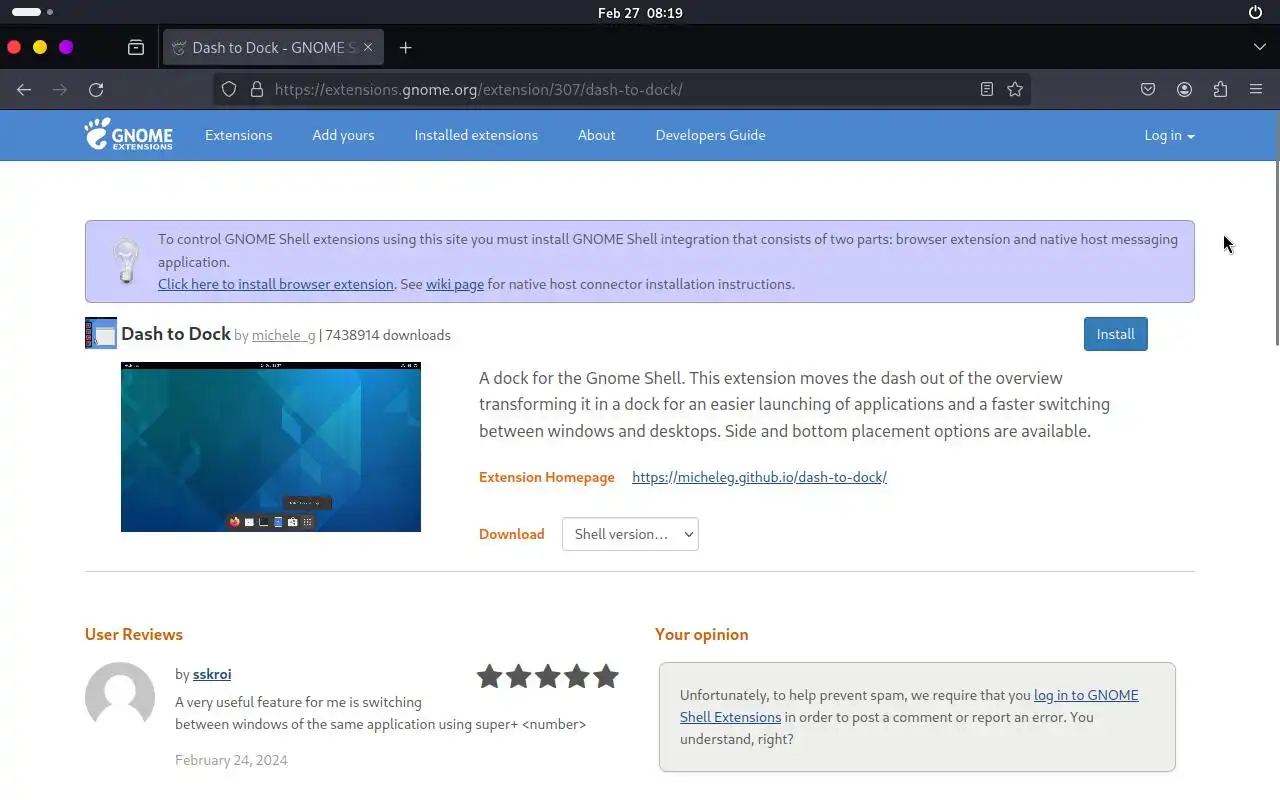Image resolution: width=1280 pixels, height=800 pixels.
Task: Click the five-star rating by sskroi
Action: [x=547, y=677]
